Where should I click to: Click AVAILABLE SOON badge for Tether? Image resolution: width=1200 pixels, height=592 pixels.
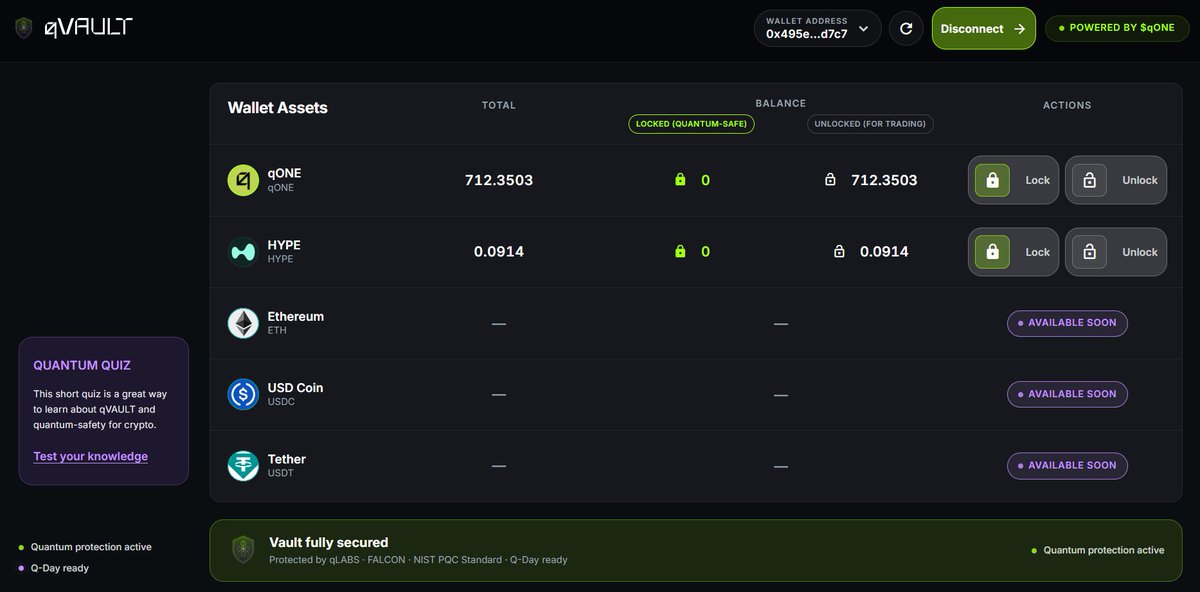point(1067,465)
